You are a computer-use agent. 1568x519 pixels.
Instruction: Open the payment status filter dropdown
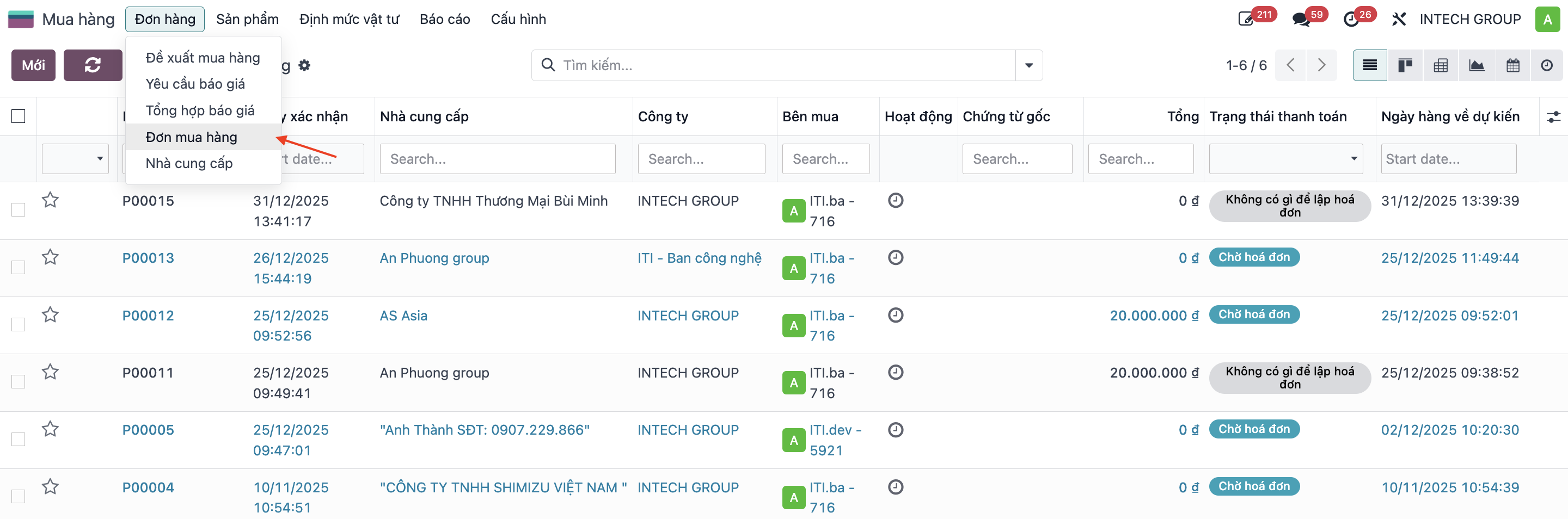pyautogui.click(x=1285, y=159)
